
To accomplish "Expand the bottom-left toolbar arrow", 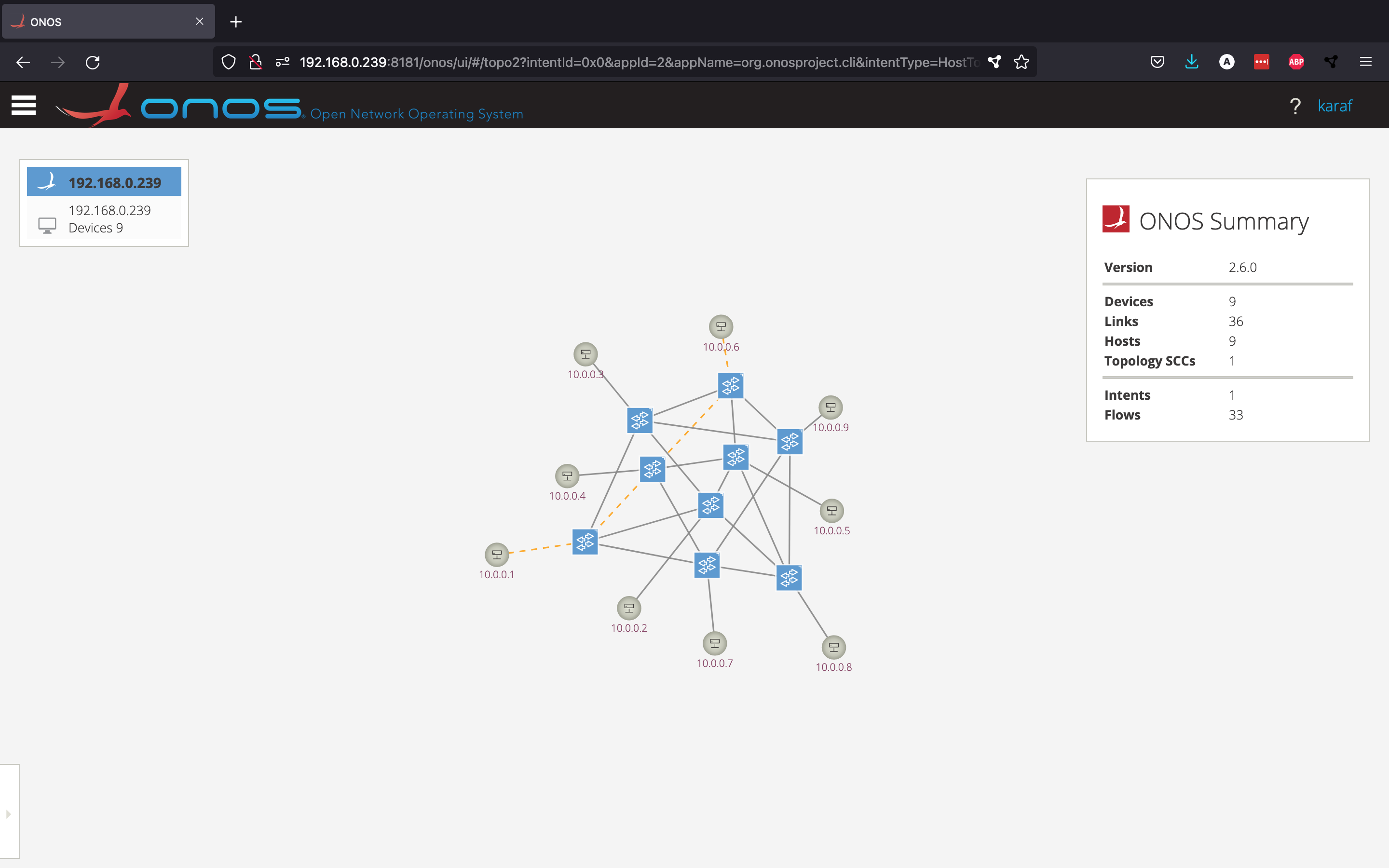I will [x=9, y=814].
